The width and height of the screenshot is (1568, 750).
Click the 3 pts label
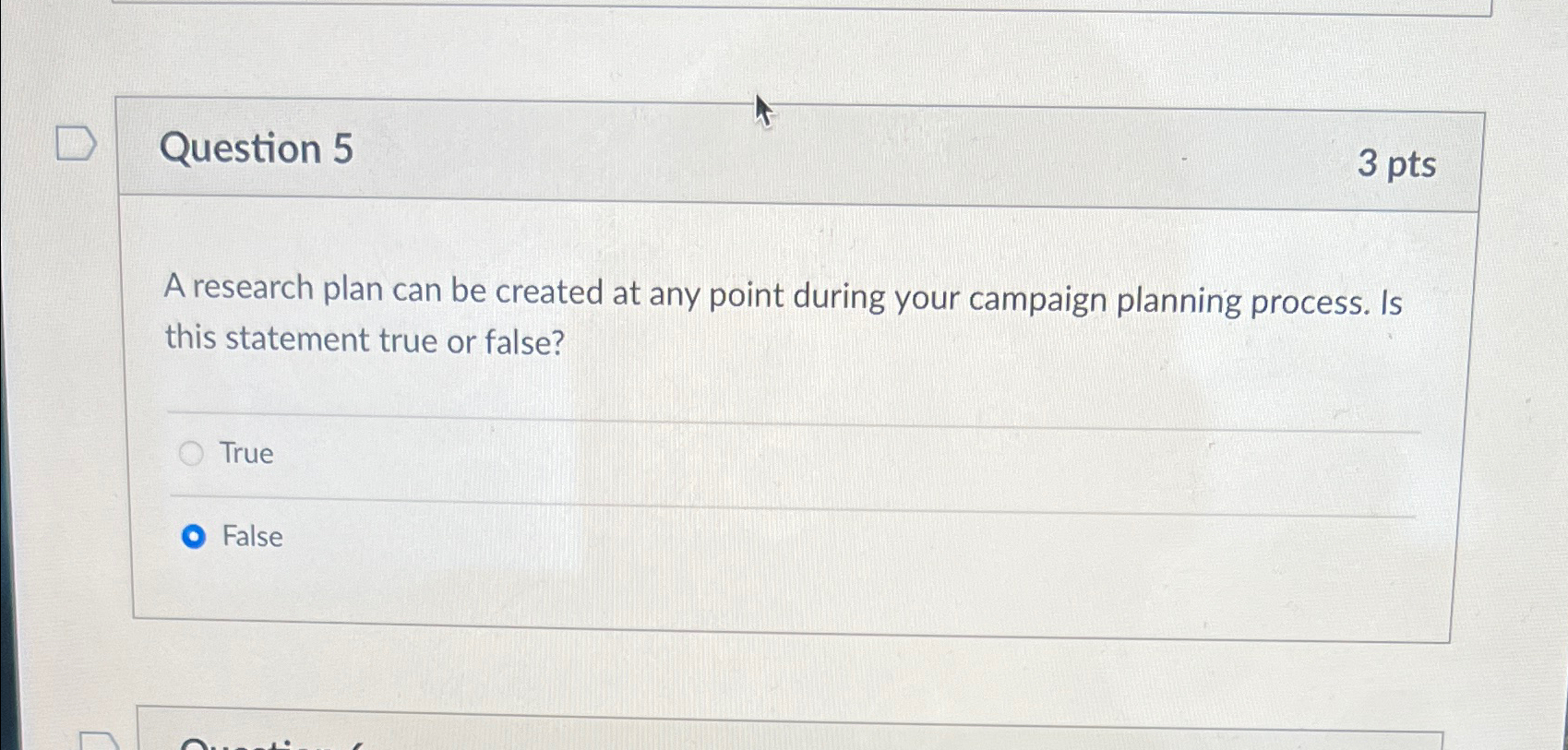point(1396,166)
